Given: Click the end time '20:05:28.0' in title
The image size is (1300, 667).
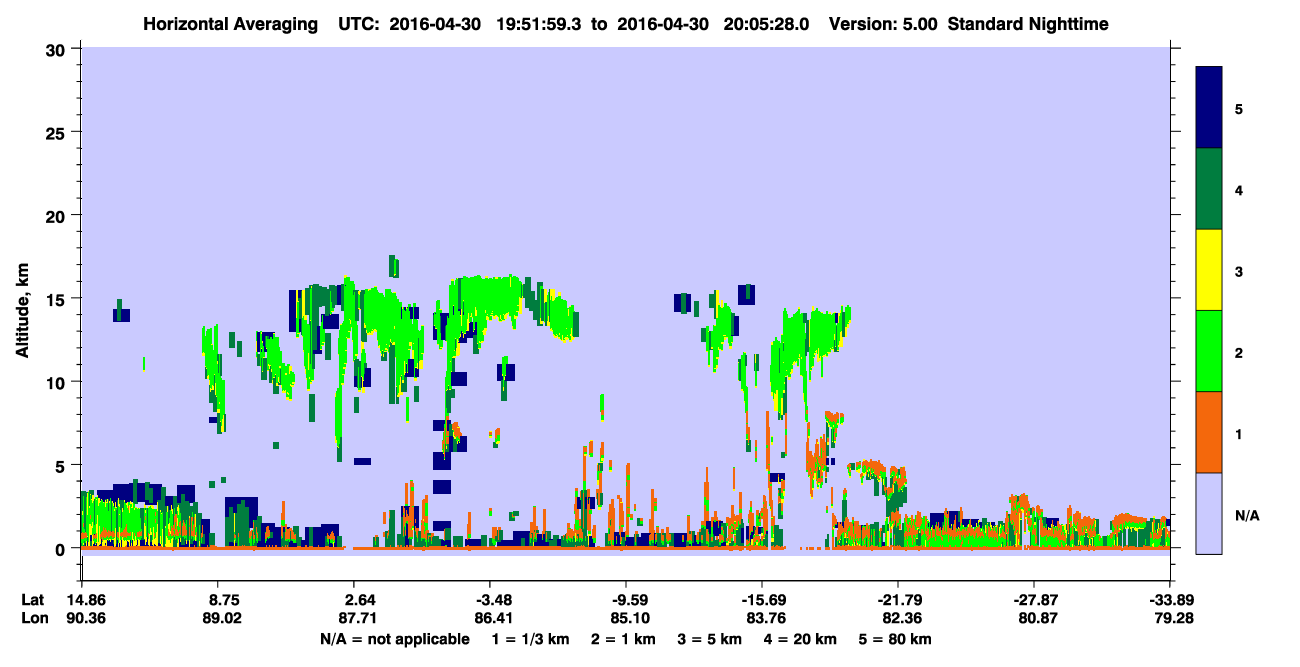Looking at the screenshot, I should point(768,23).
